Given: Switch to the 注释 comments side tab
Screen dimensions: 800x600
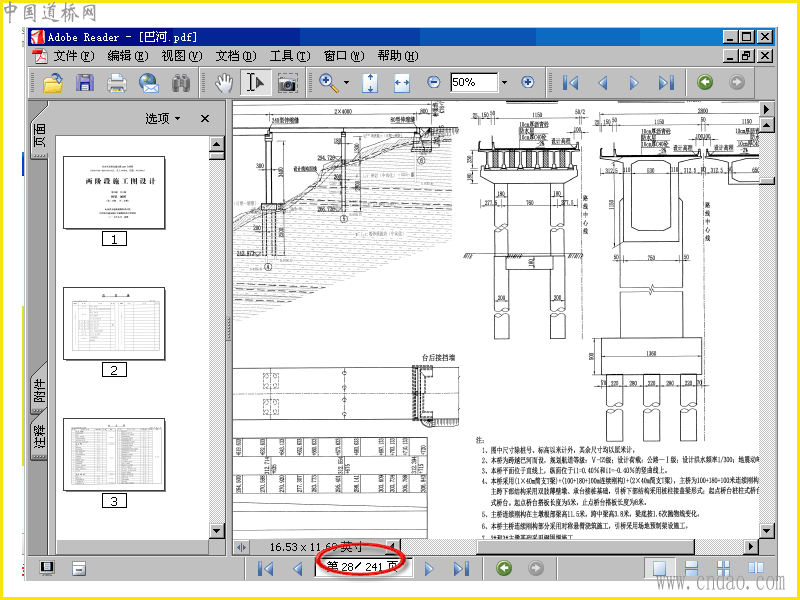Looking at the screenshot, I should coord(39,437).
